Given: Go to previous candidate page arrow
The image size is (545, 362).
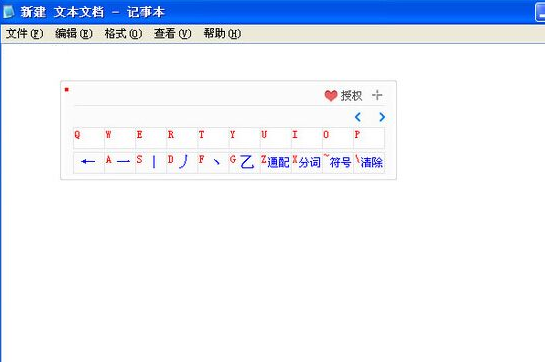Looking at the screenshot, I should [x=358, y=117].
